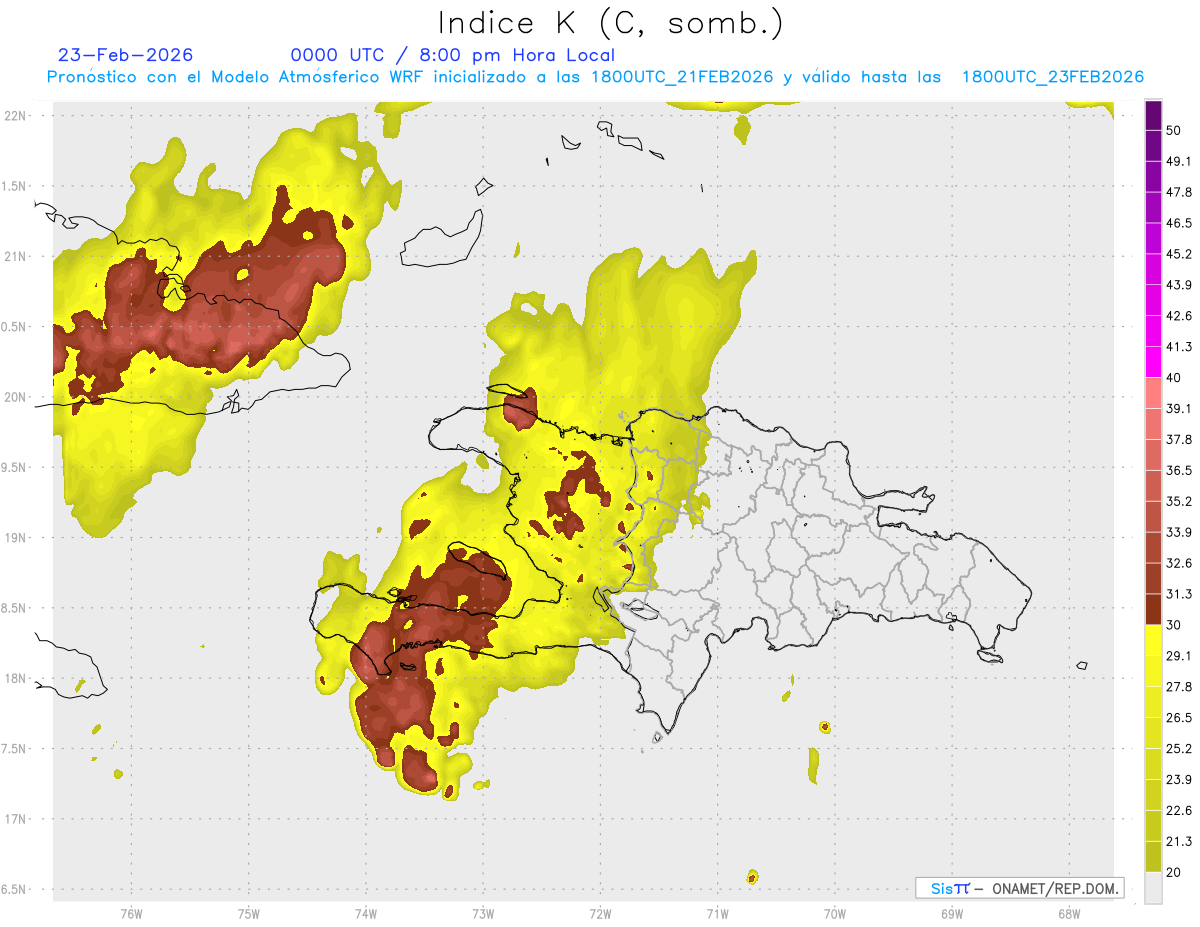The image size is (1200, 927).
Task: Click the "20N" latitude label
Action: pos(15,397)
